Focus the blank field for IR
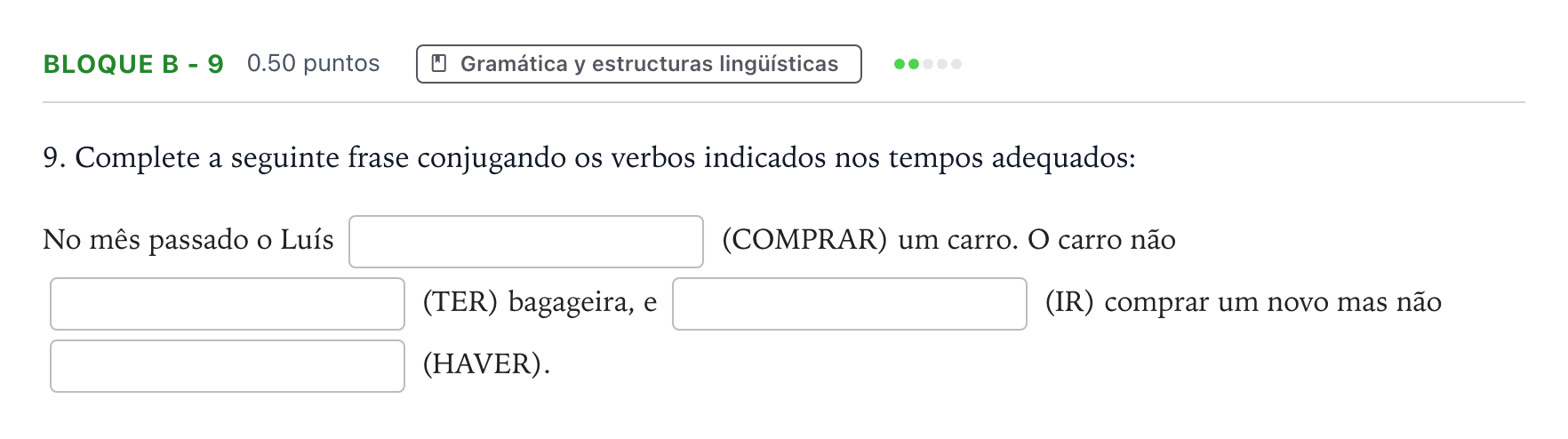This screenshot has width=1568, height=439. [850, 304]
